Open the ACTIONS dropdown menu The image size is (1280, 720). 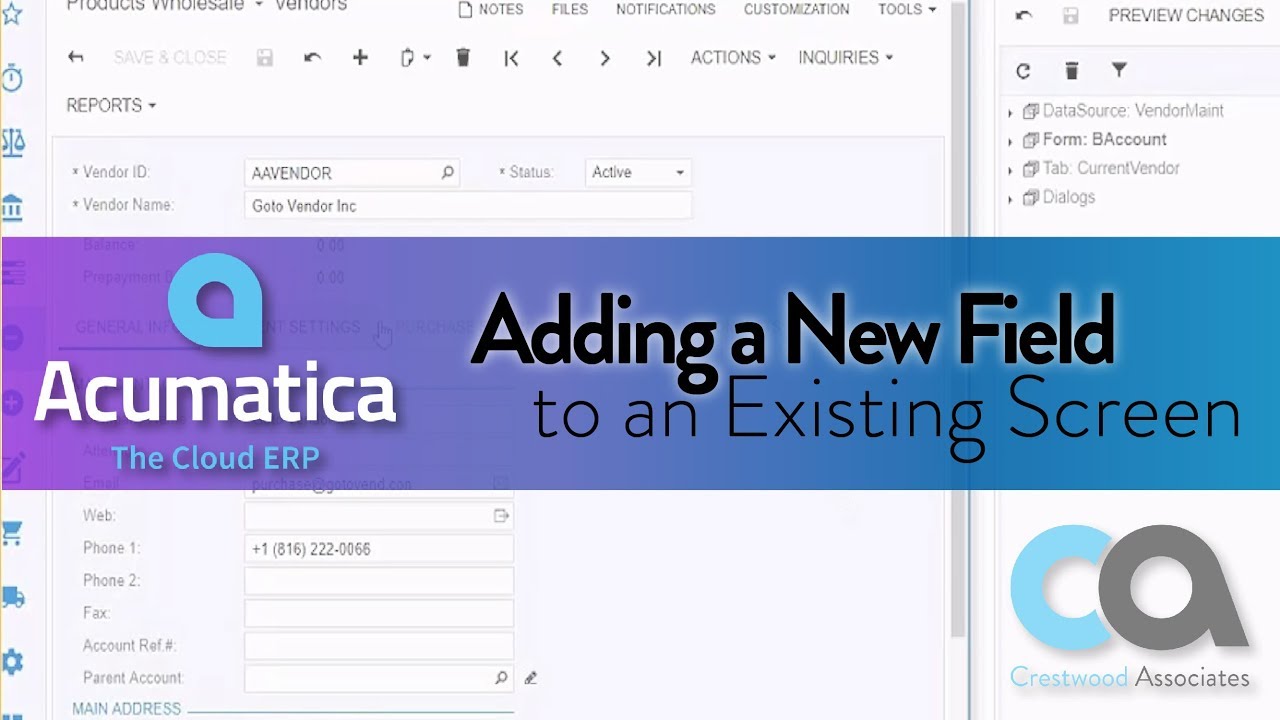coord(733,57)
